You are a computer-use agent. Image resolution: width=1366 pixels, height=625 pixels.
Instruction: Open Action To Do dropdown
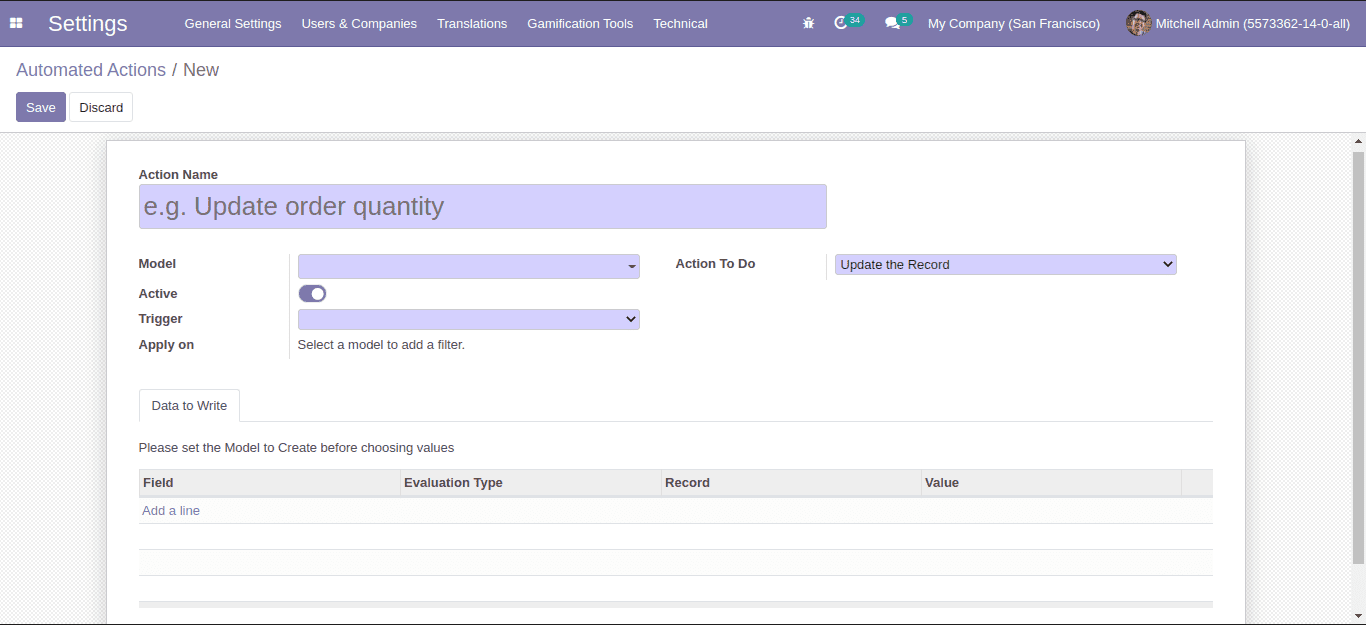point(1005,264)
